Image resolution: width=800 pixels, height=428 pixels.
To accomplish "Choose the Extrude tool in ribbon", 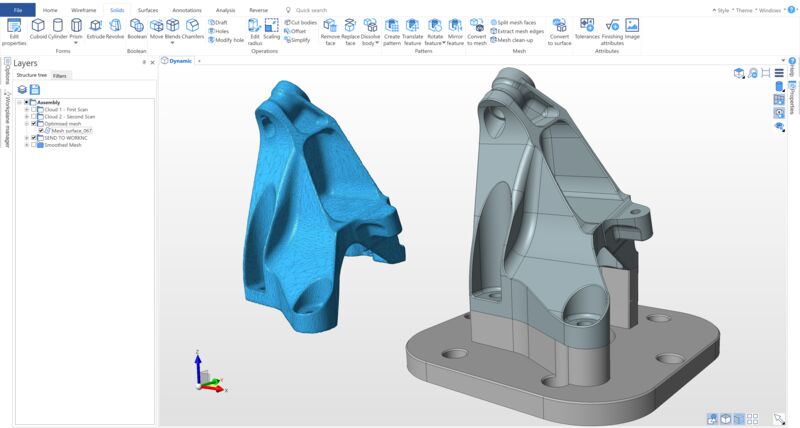I will (95, 28).
